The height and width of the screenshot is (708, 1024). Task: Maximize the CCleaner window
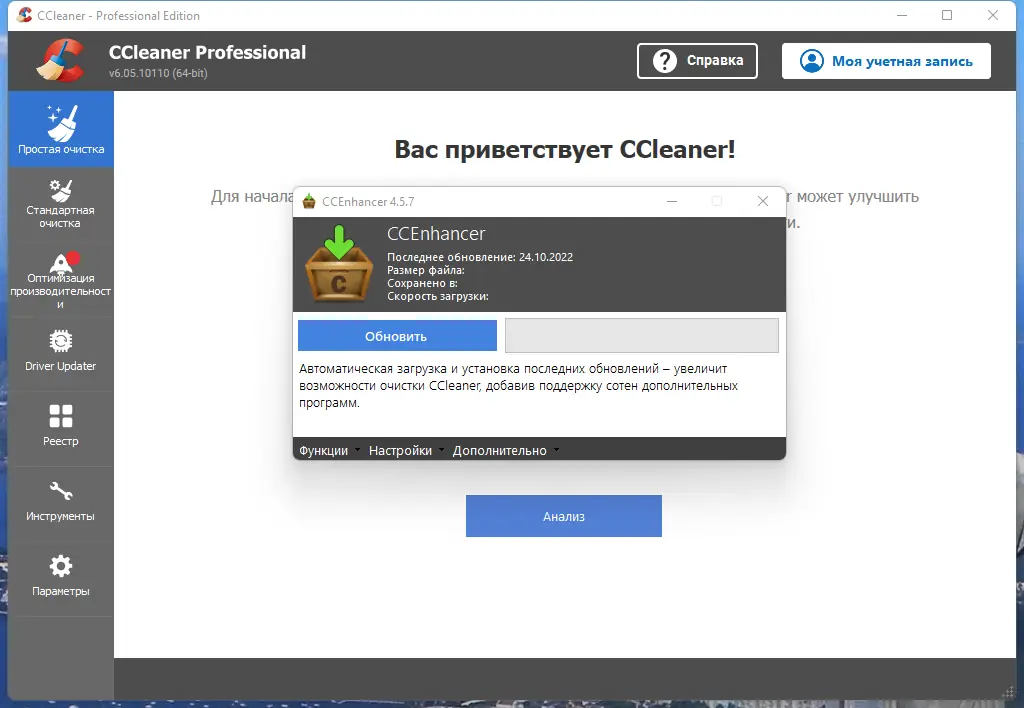947,15
